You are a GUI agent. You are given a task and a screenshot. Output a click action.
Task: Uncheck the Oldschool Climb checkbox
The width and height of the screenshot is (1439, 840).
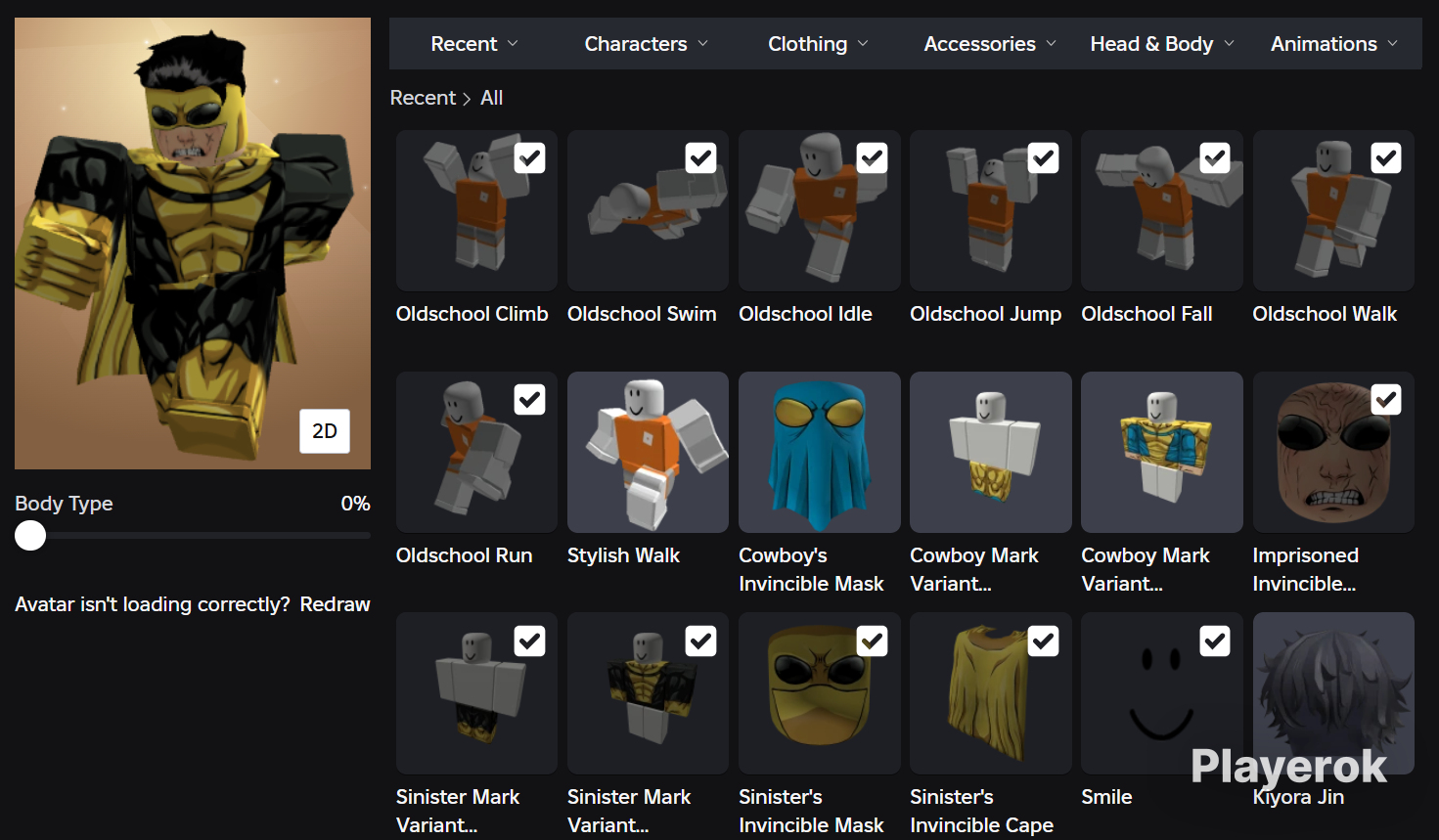click(530, 158)
